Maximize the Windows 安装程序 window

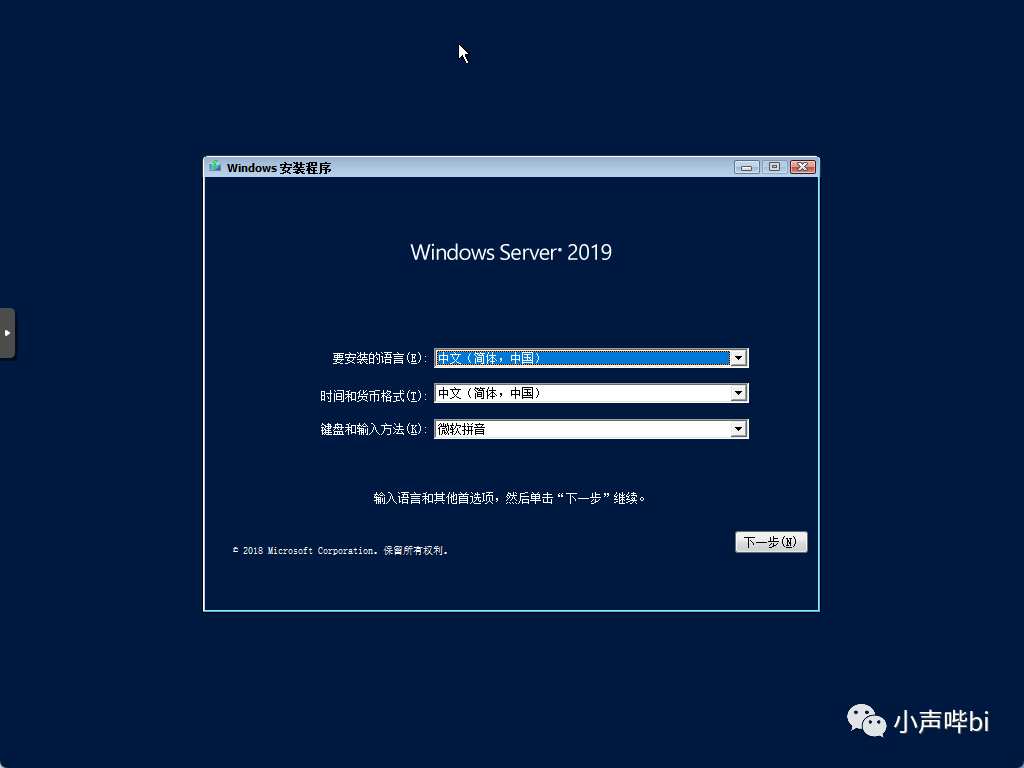(775, 167)
